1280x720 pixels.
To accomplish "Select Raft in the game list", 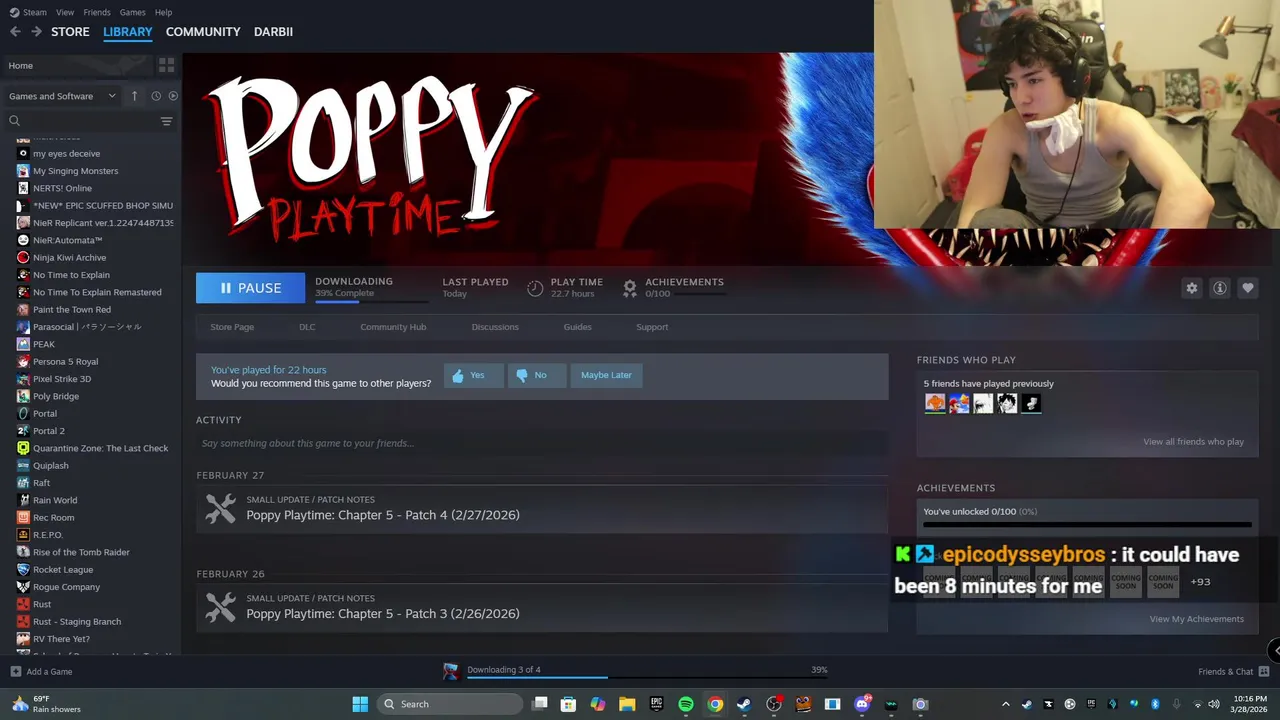I will point(41,483).
